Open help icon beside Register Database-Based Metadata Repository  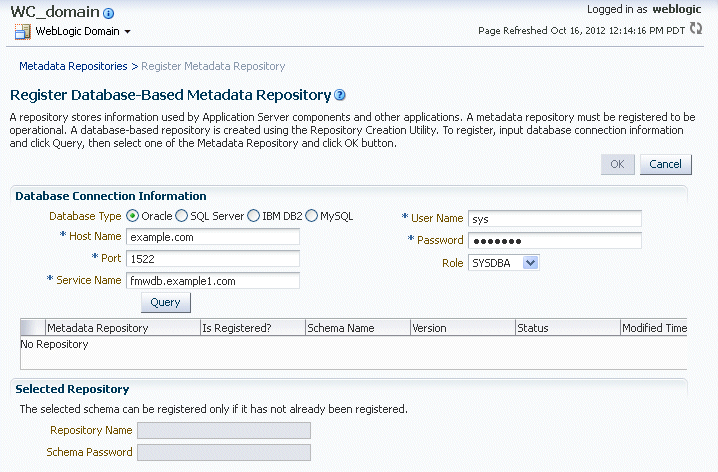340,95
